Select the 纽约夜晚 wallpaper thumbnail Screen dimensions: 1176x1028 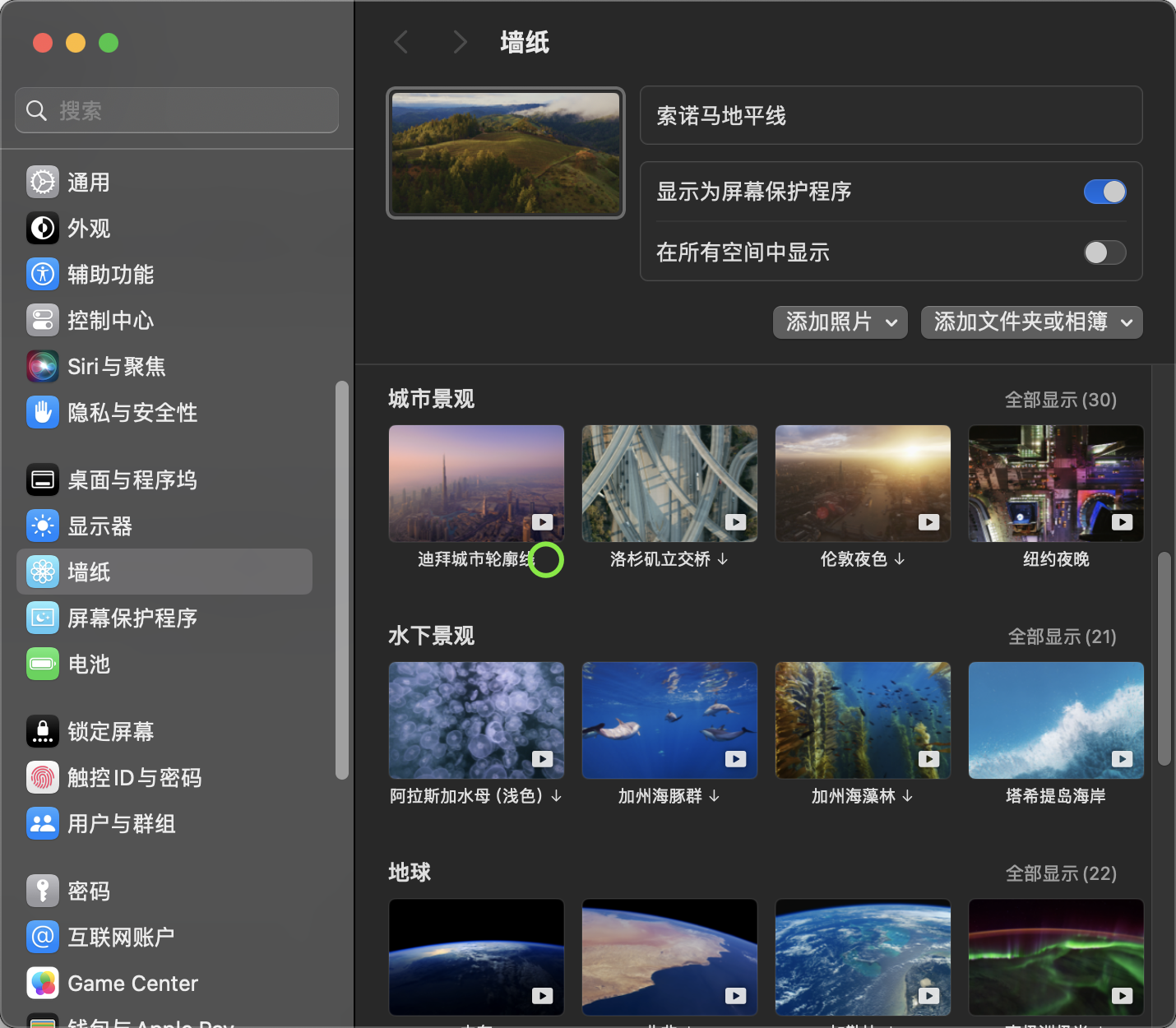click(x=1056, y=484)
